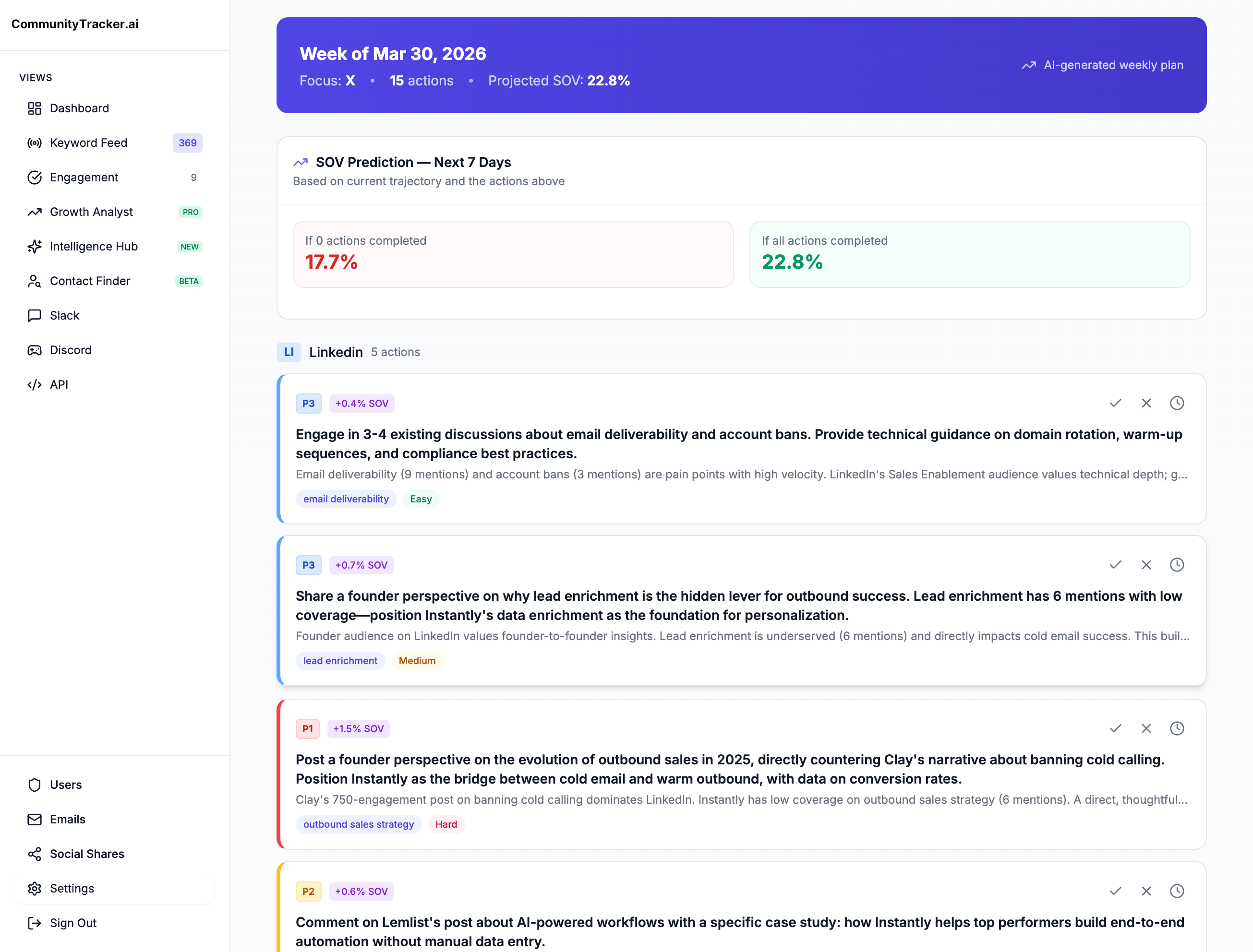1253x952 pixels.
Task: Click the PRO badge on Growth Analyst
Action: (191, 212)
